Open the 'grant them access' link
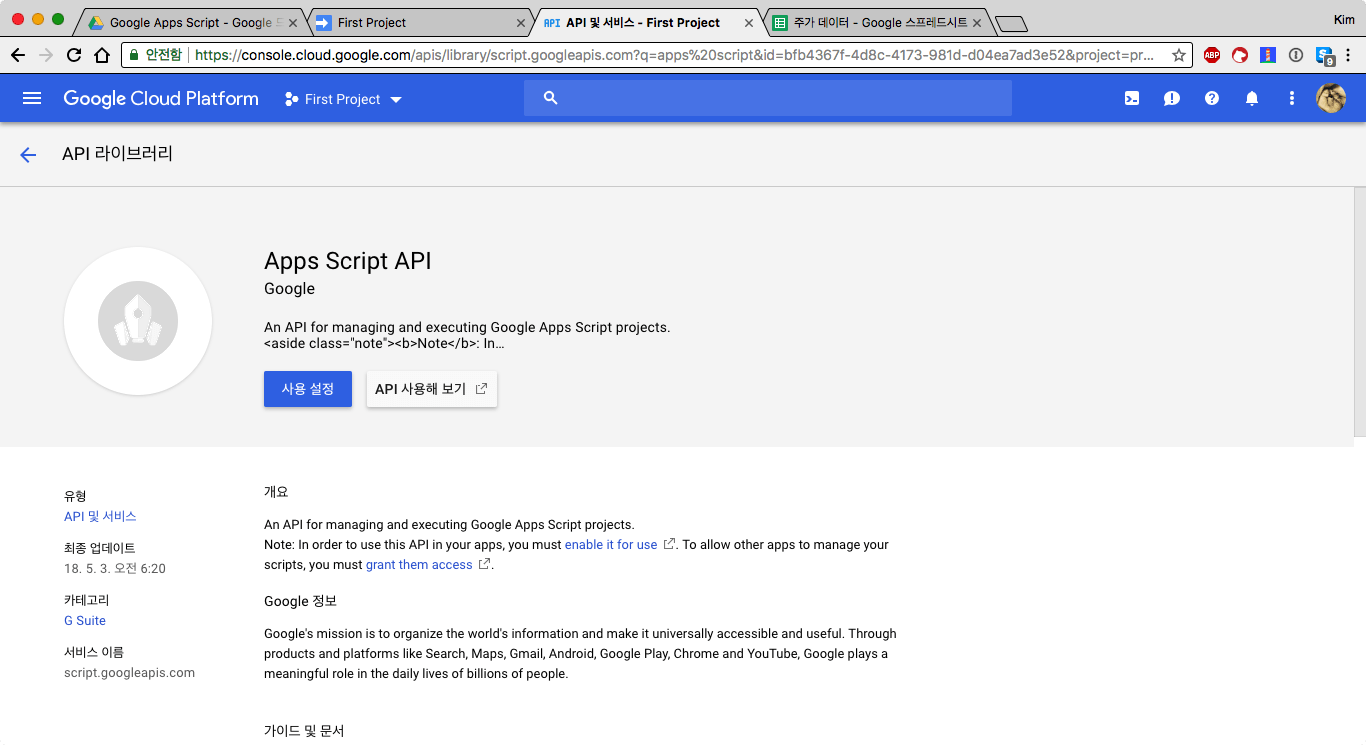The height and width of the screenshot is (745, 1366). pyautogui.click(x=419, y=565)
